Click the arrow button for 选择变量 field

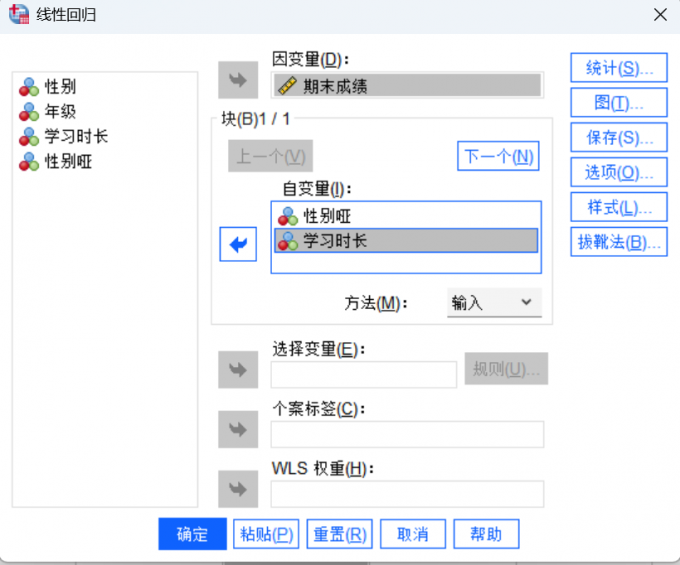[x=238, y=369]
